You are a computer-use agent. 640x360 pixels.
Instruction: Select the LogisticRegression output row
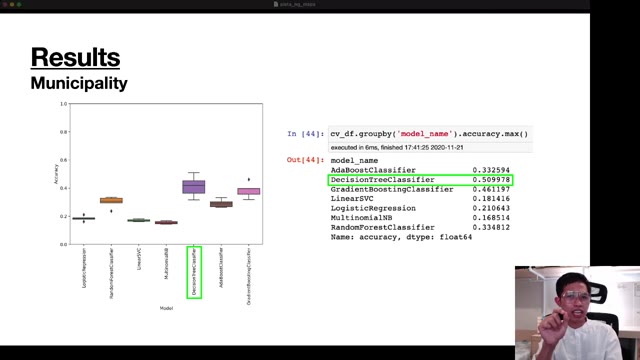click(x=420, y=208)
